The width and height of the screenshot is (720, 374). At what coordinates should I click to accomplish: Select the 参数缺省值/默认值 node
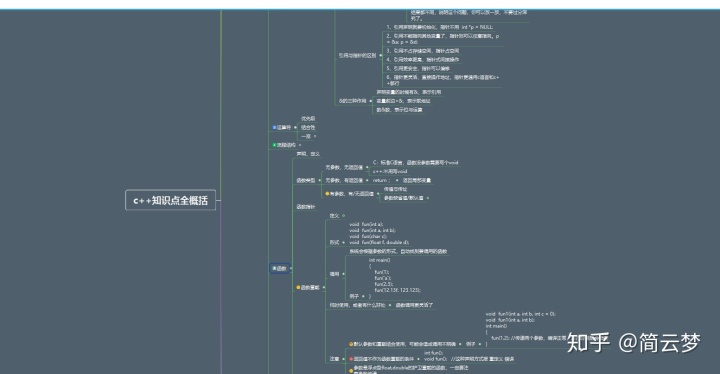coord(404,198)
